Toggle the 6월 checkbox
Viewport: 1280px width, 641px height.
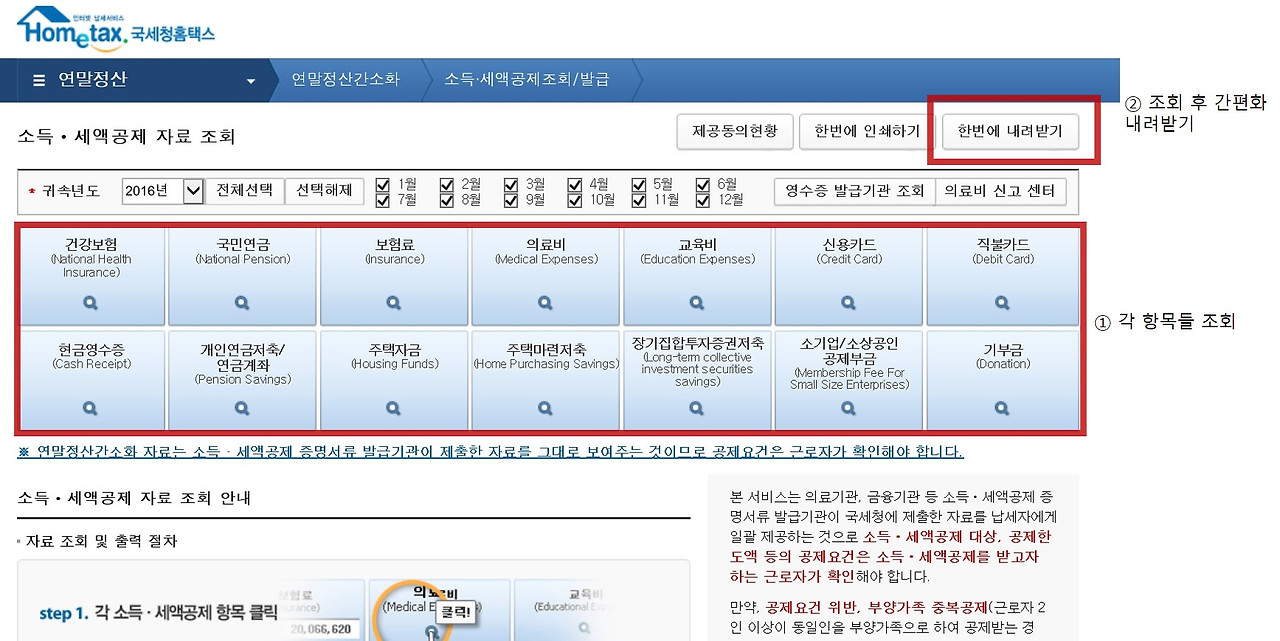point(703,184)
